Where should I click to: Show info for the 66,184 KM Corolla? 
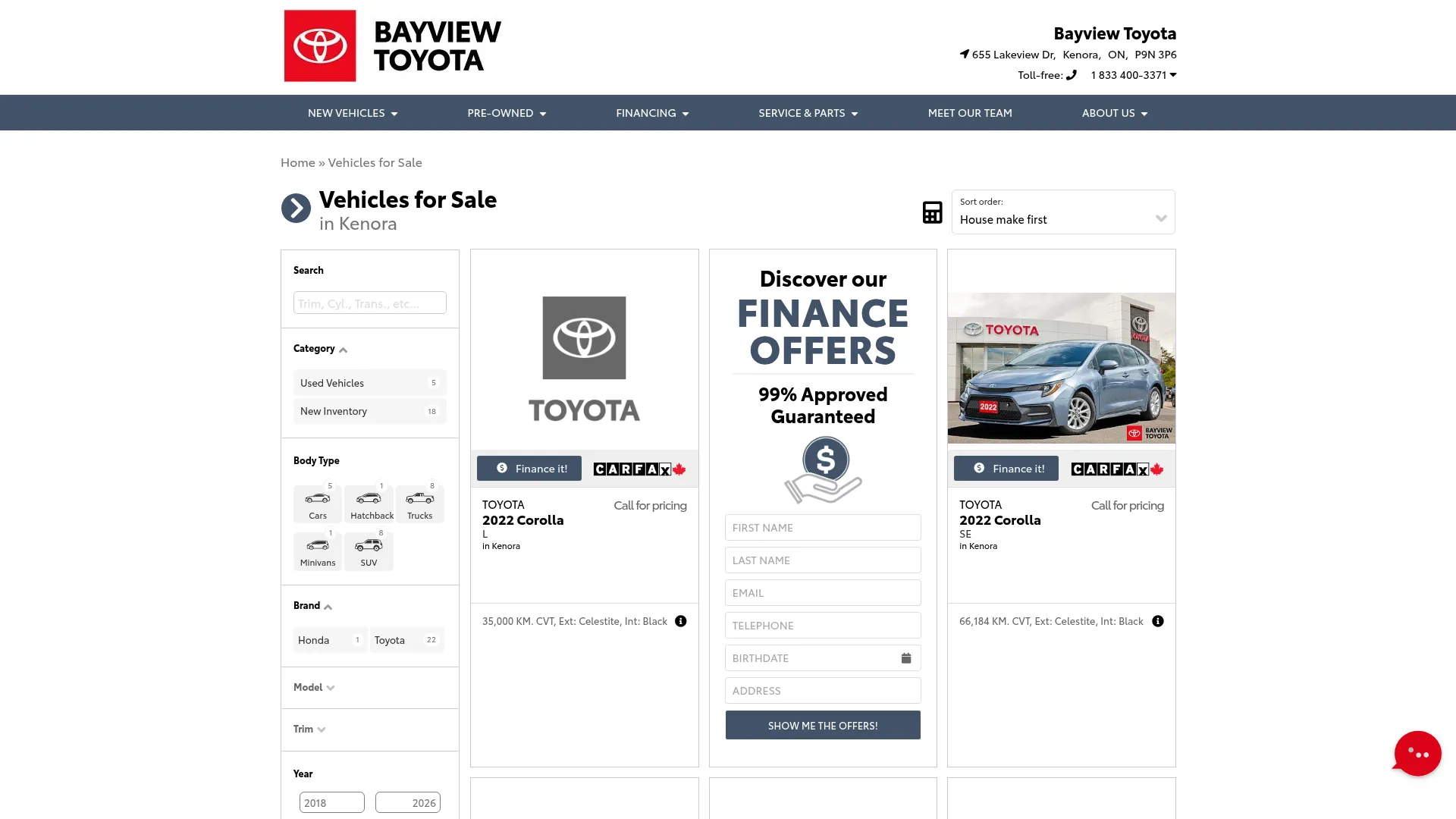[x=1158, y=621]
